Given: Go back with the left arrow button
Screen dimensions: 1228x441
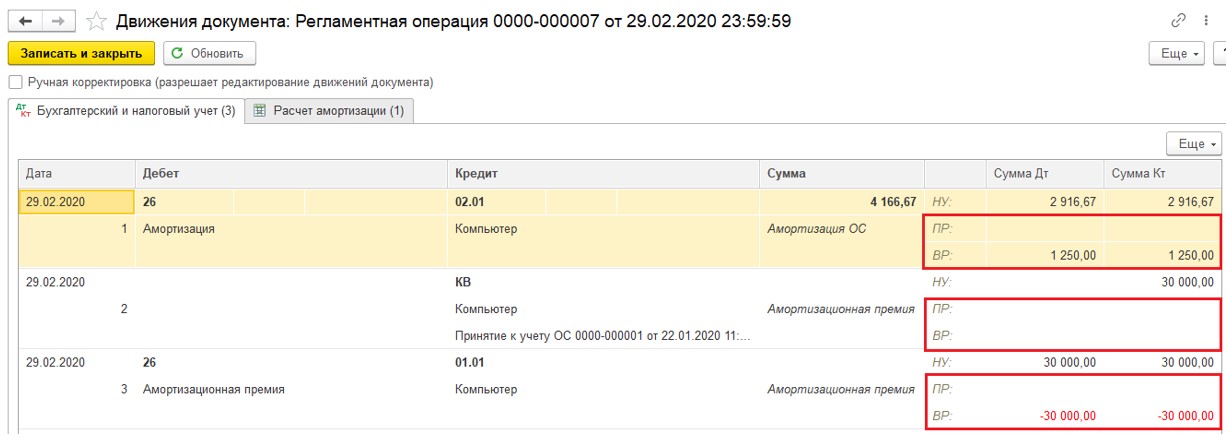Looking at the screenshot, I should coord(25,20).
